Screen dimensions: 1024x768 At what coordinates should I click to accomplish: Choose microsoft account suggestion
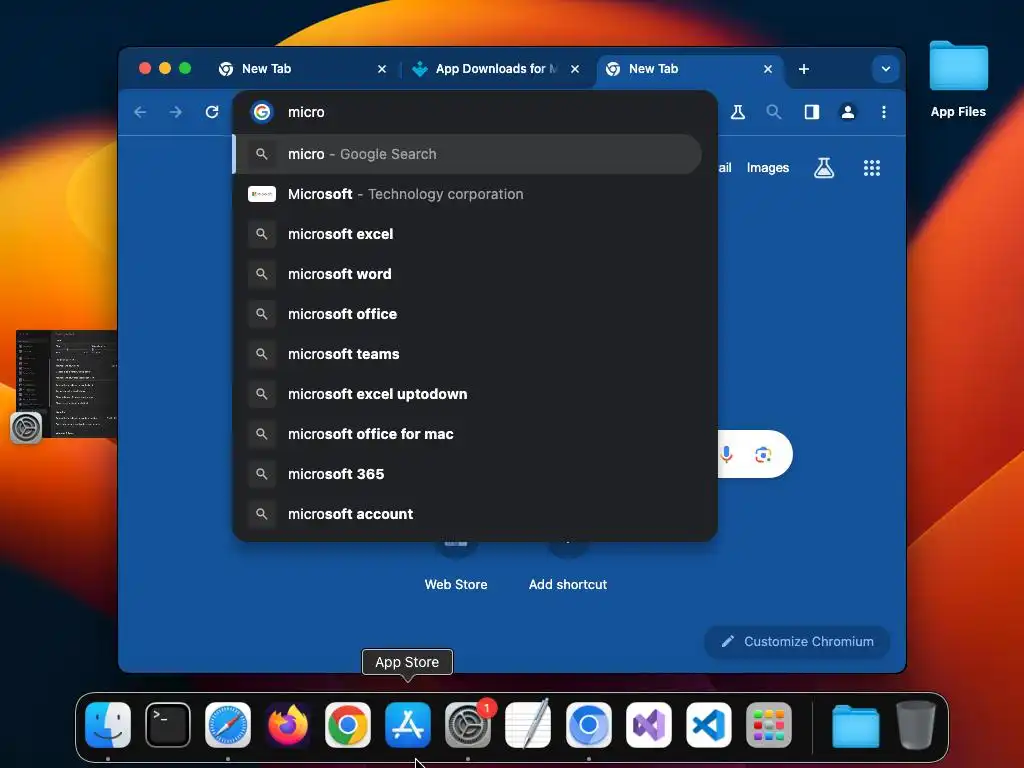pos(468,514)
